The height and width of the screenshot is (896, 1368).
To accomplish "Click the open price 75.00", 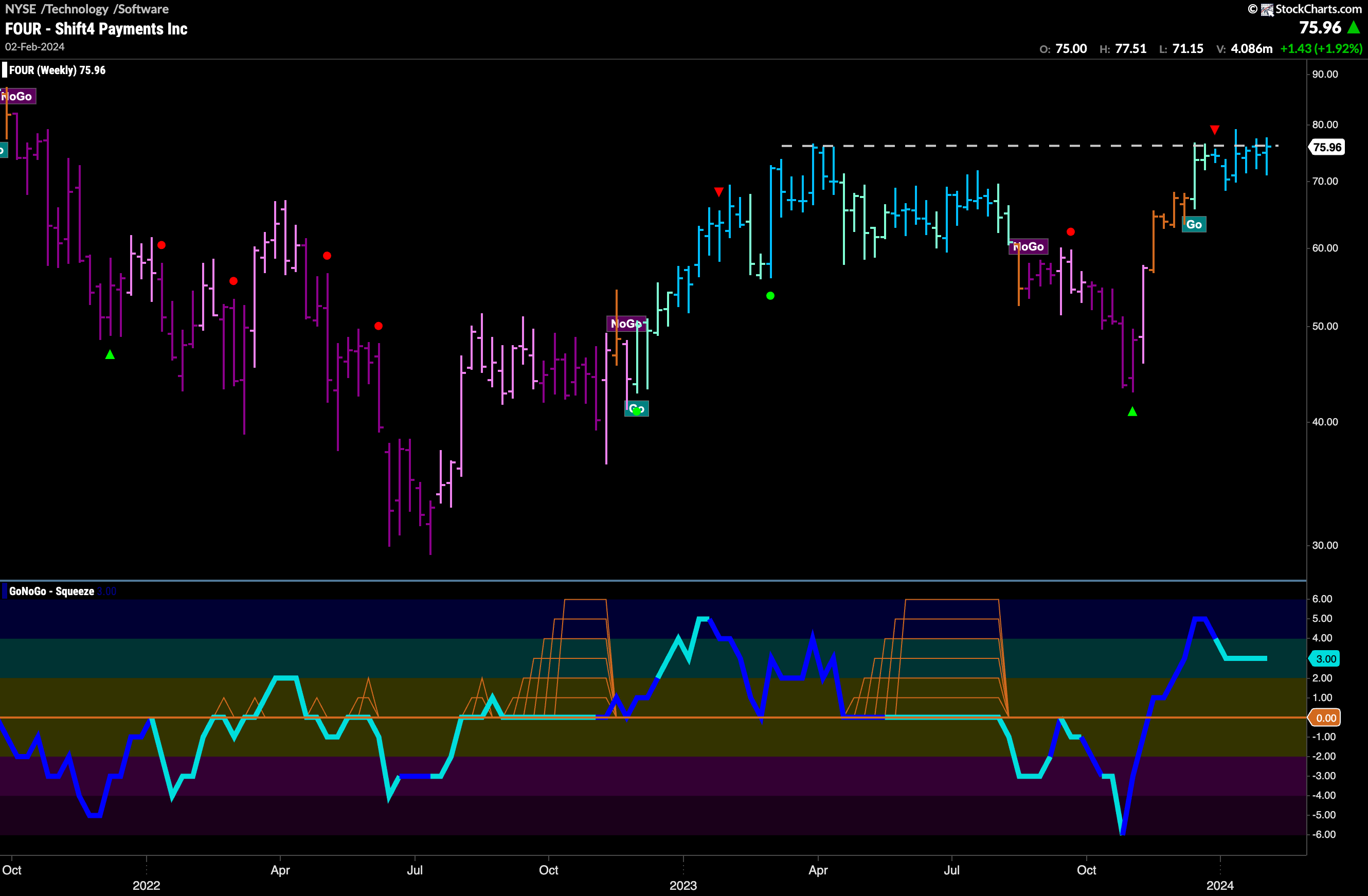I will coord(1071,49).
